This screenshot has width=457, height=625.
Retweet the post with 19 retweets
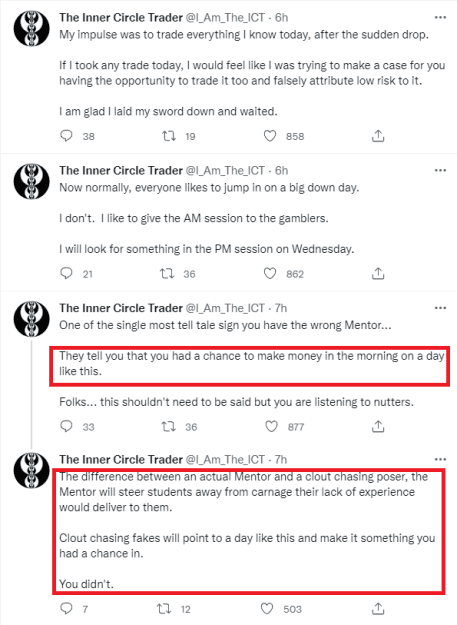pos(169,136)
